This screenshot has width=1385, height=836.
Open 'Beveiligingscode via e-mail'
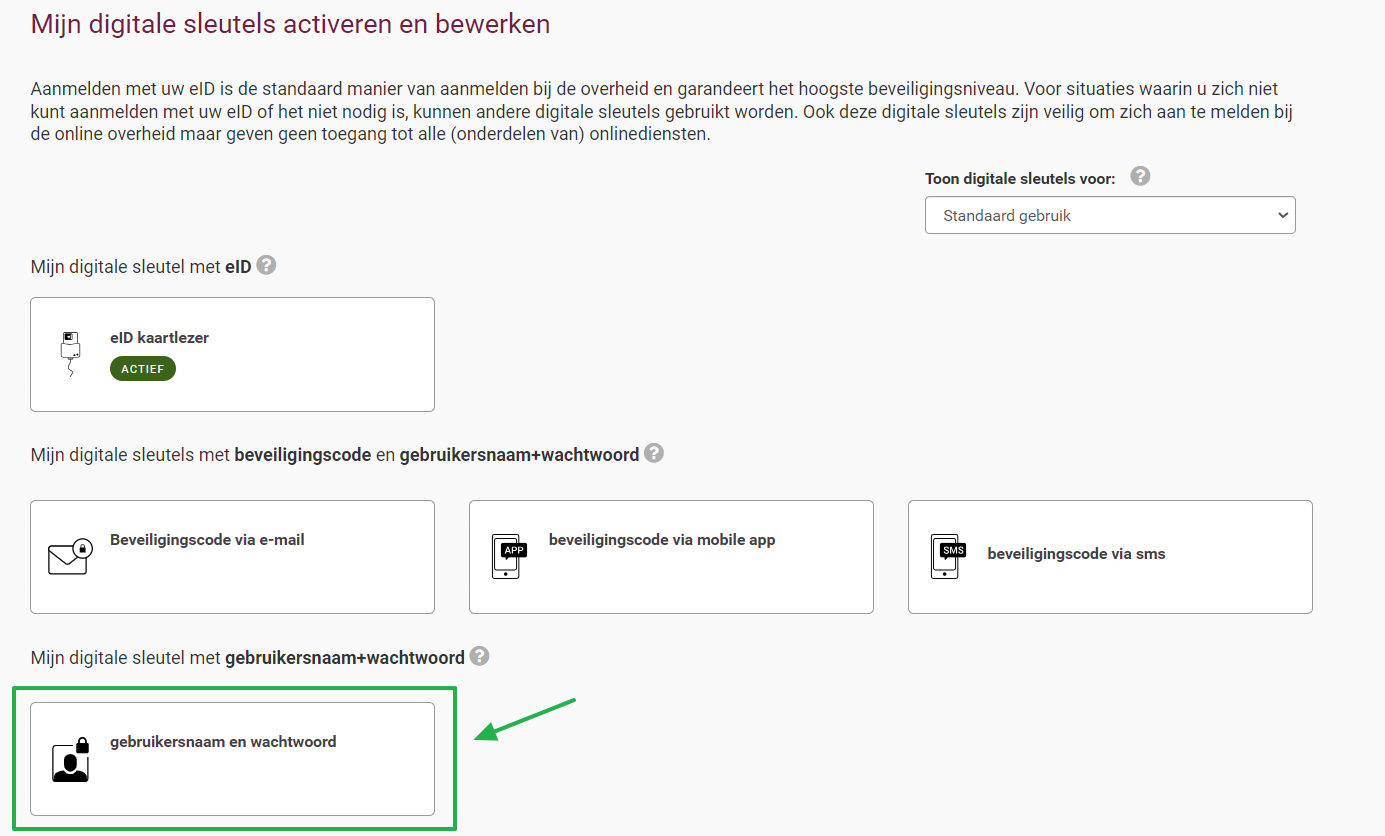tap(232, 557)
